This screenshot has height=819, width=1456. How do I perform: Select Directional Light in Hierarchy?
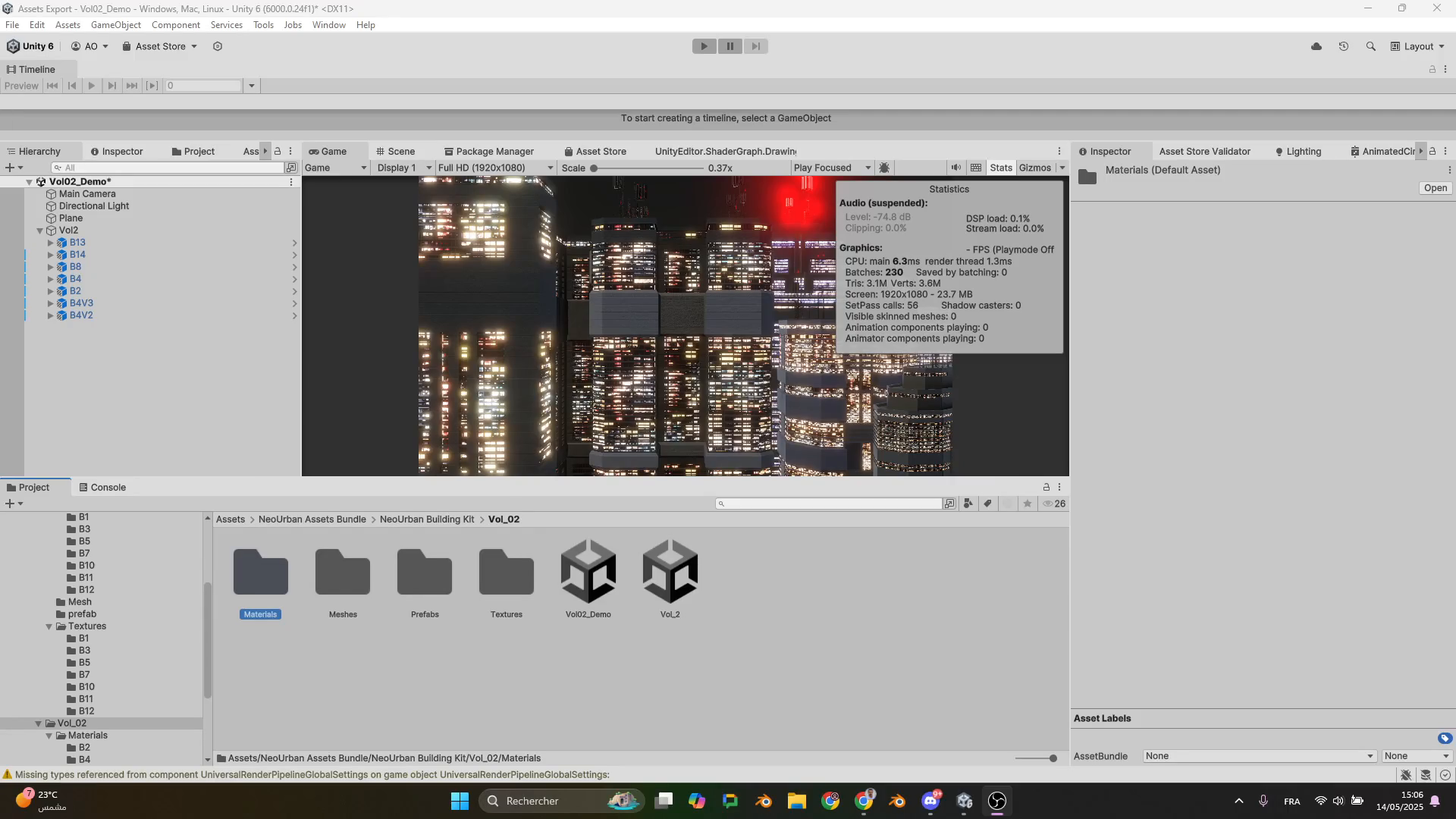(x=94, y=206)
